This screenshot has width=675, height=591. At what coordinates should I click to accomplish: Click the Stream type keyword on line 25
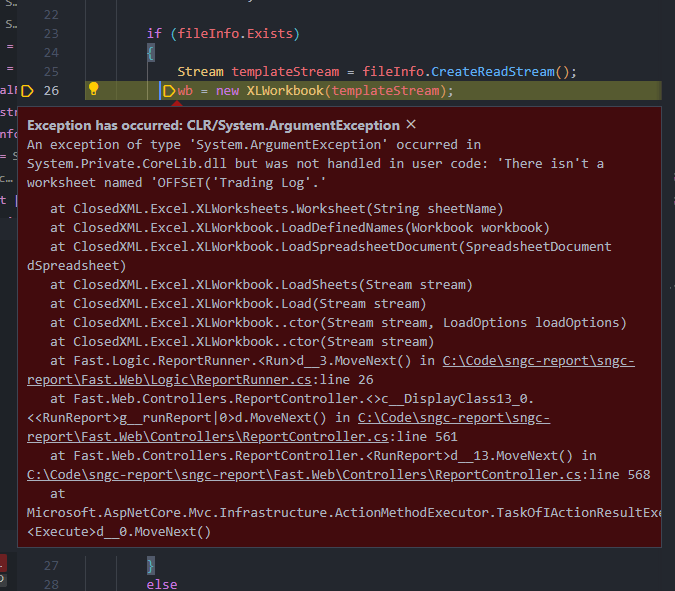[x=201, y=72]
